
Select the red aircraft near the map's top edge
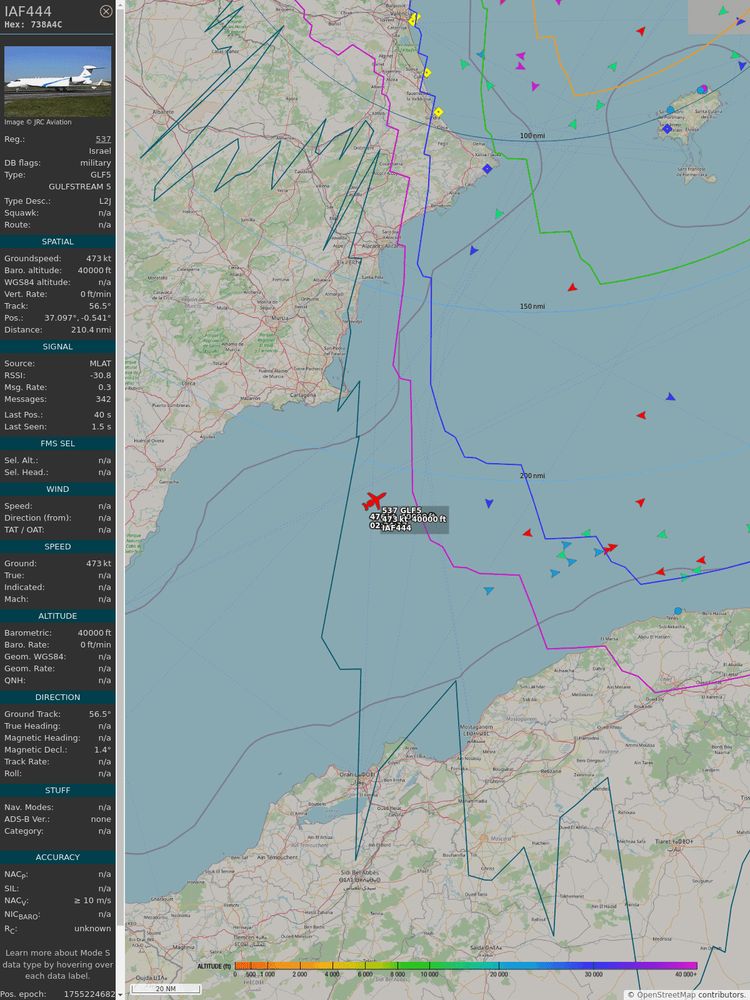coord(641,31)
